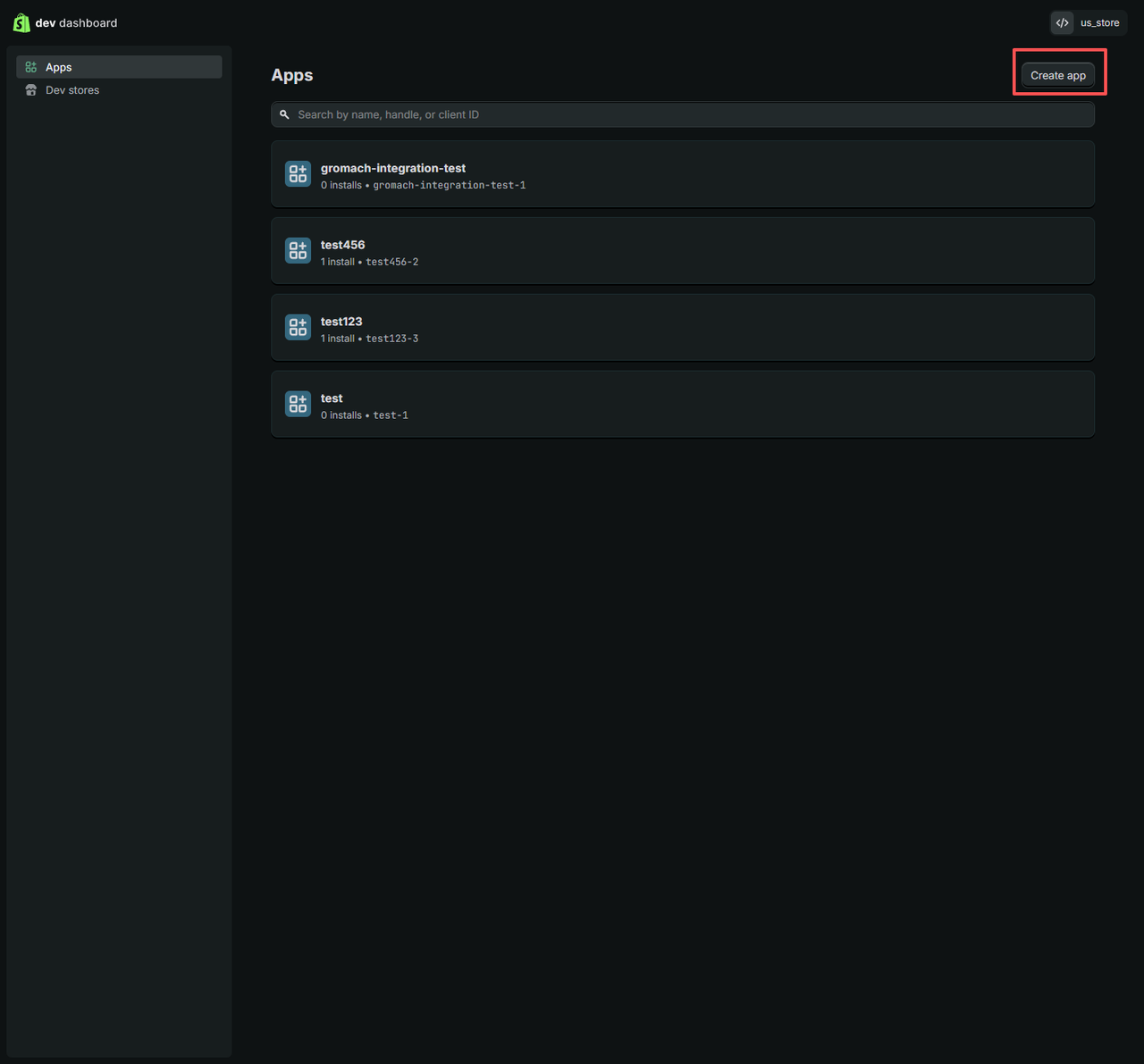Viewport: 1144px width, 1064px height.
Task: Open the Apps section in the sidebar
Action: click(59, 67)
